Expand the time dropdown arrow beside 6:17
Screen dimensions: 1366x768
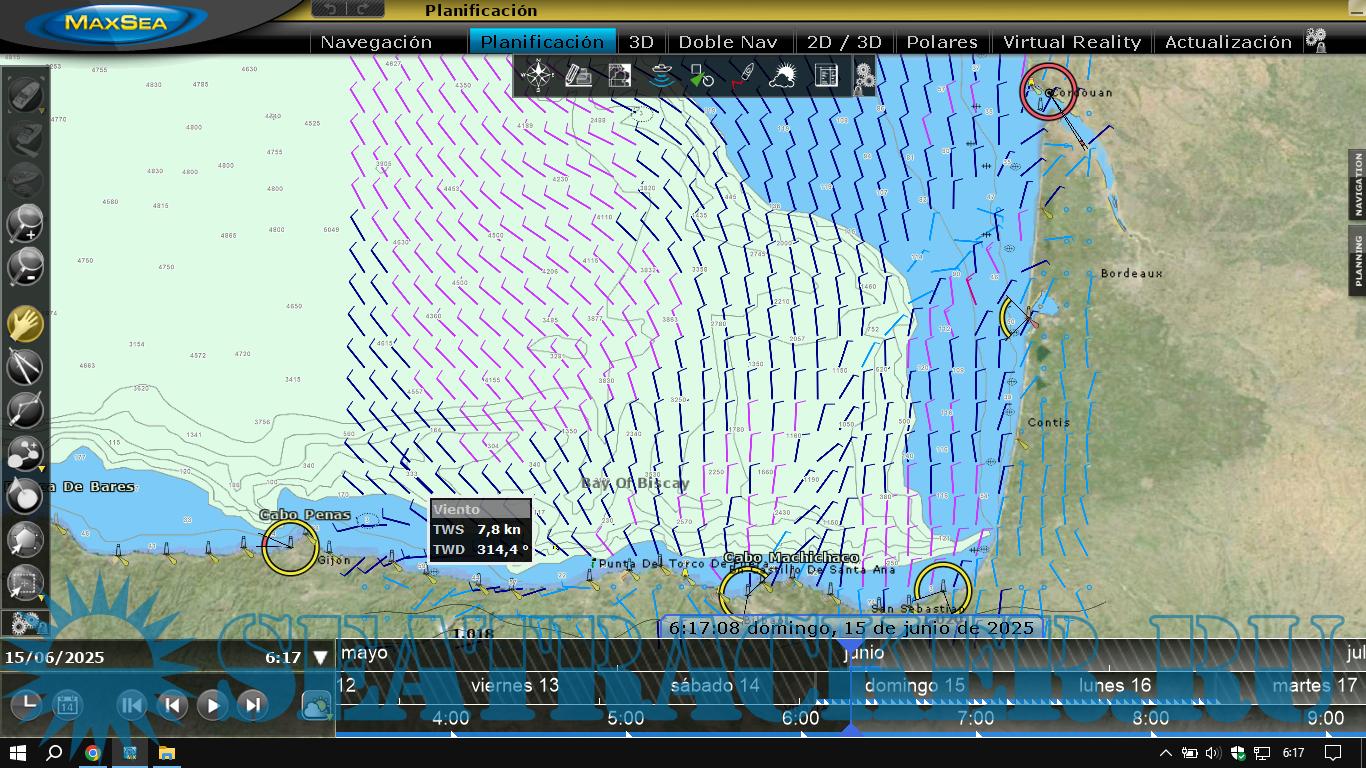[320, 658]
